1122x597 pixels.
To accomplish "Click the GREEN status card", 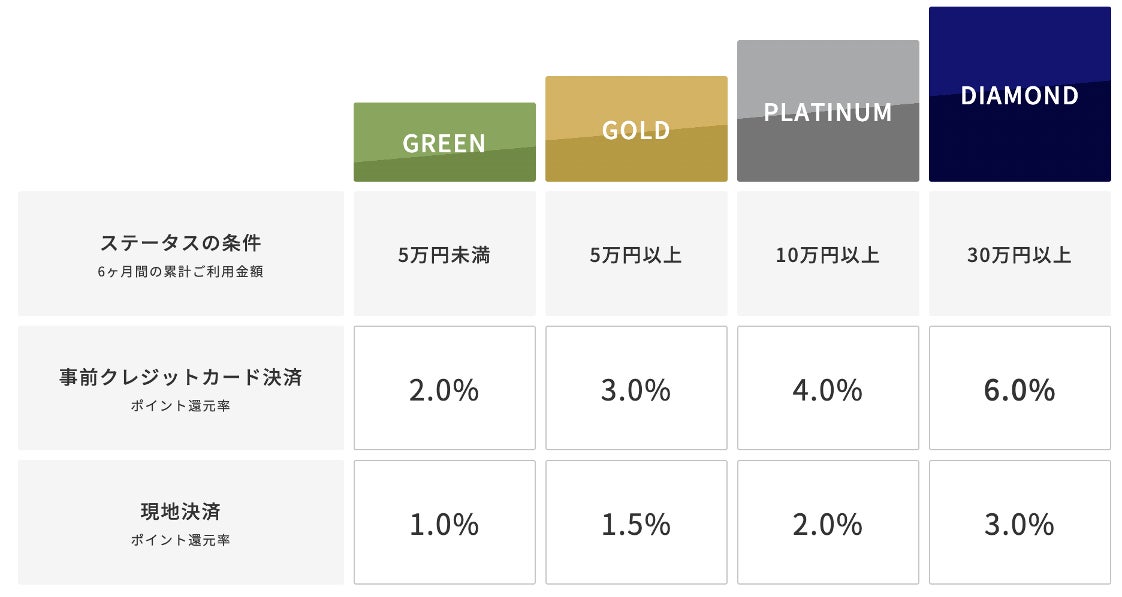I will point(444,142).
